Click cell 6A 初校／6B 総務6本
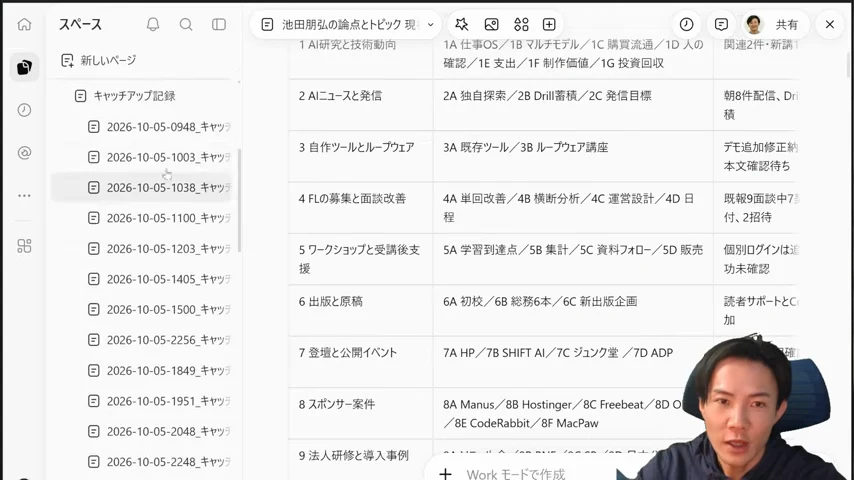 click(x=573, y=311)
